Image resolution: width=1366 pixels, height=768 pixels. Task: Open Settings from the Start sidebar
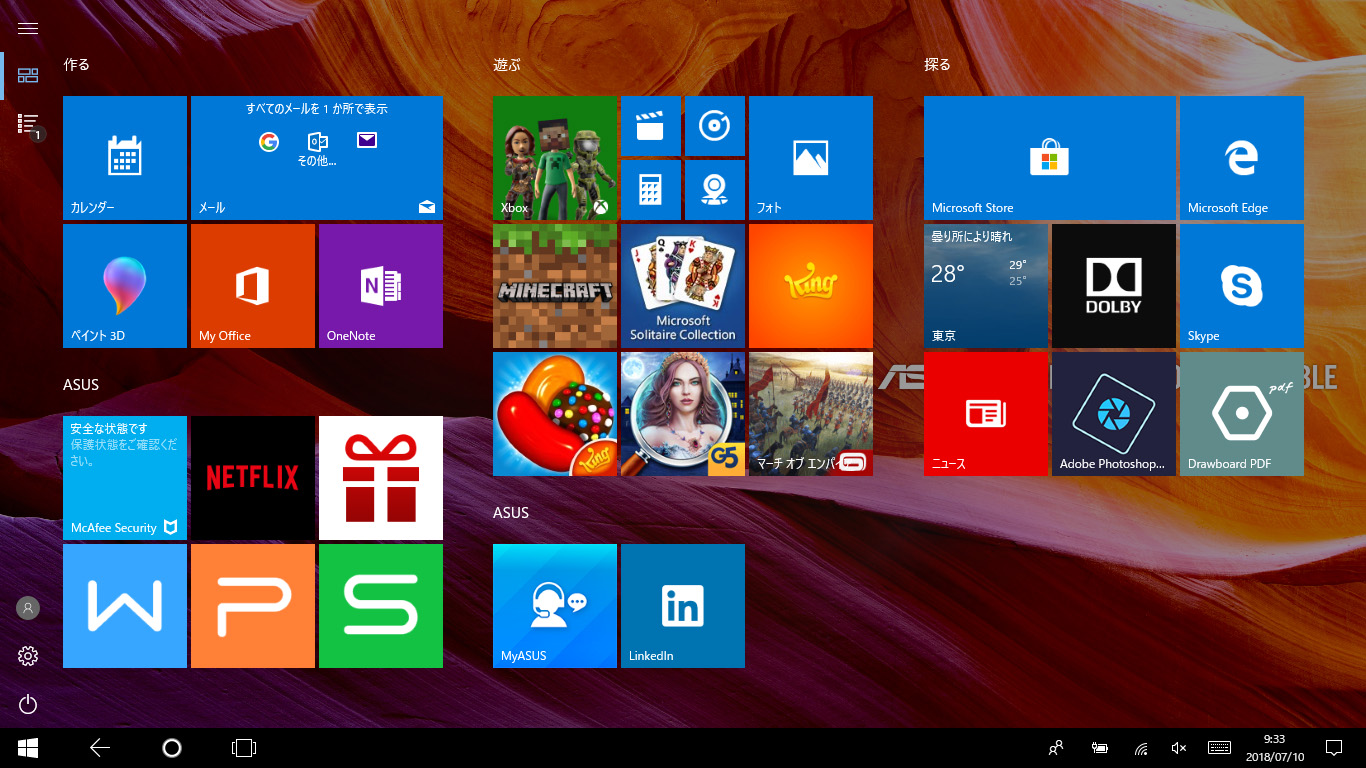point(28,656)
